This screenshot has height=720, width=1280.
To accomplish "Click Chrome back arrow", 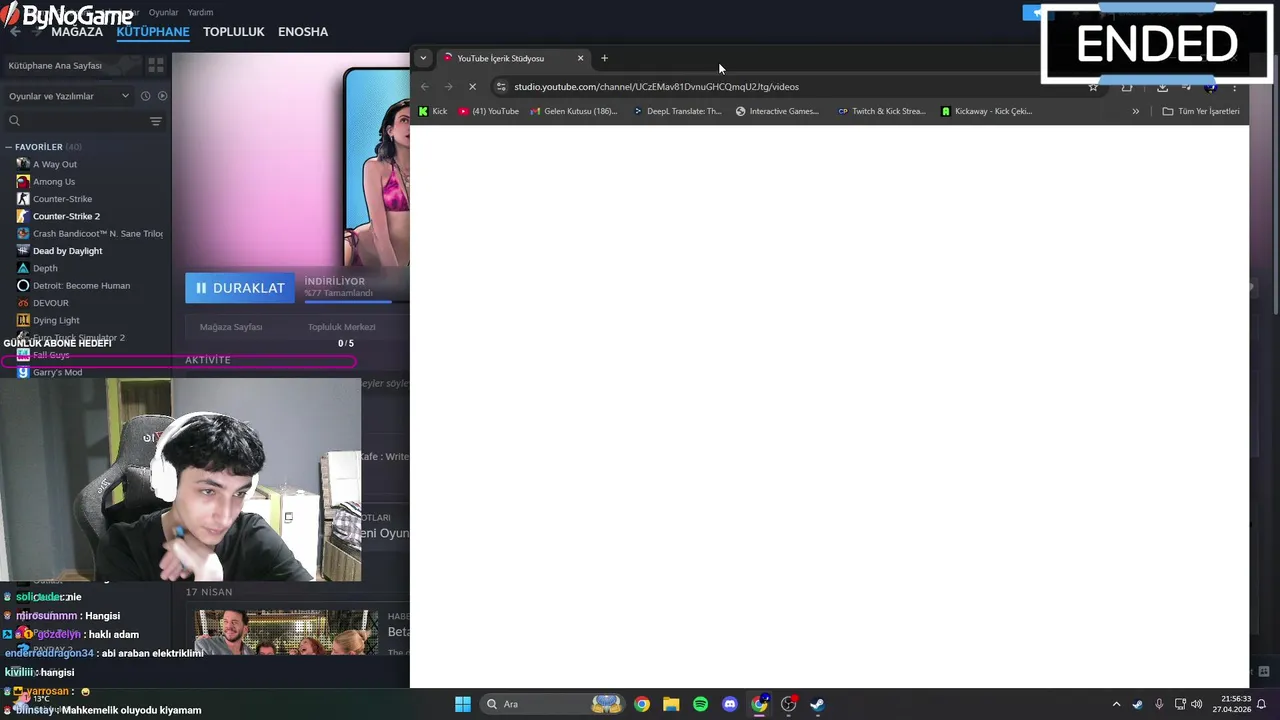I will [425, 87].
